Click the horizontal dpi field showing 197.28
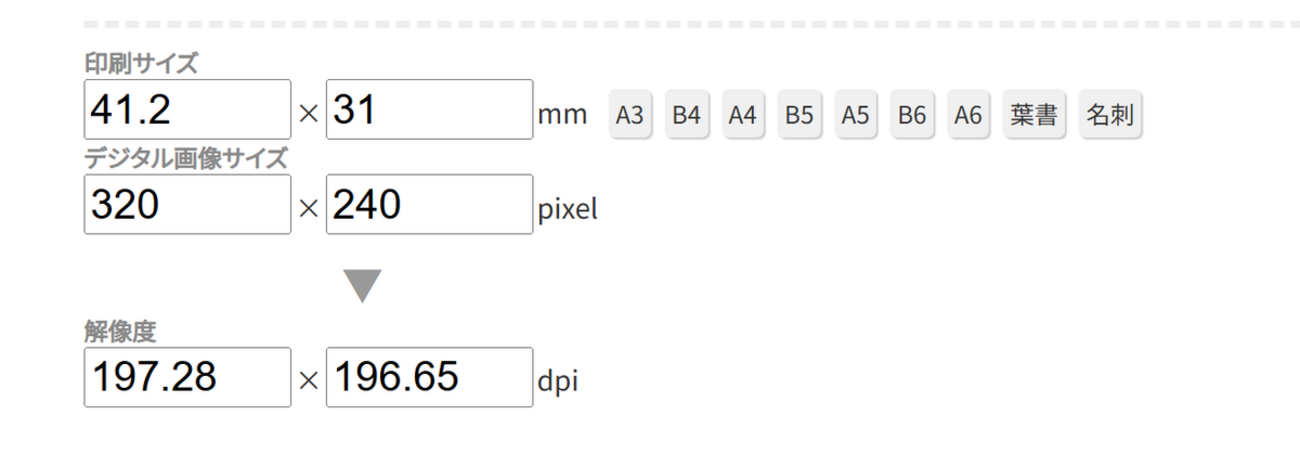The height and width of the screenshot is (454, 1300). click(x=188, y=377)
